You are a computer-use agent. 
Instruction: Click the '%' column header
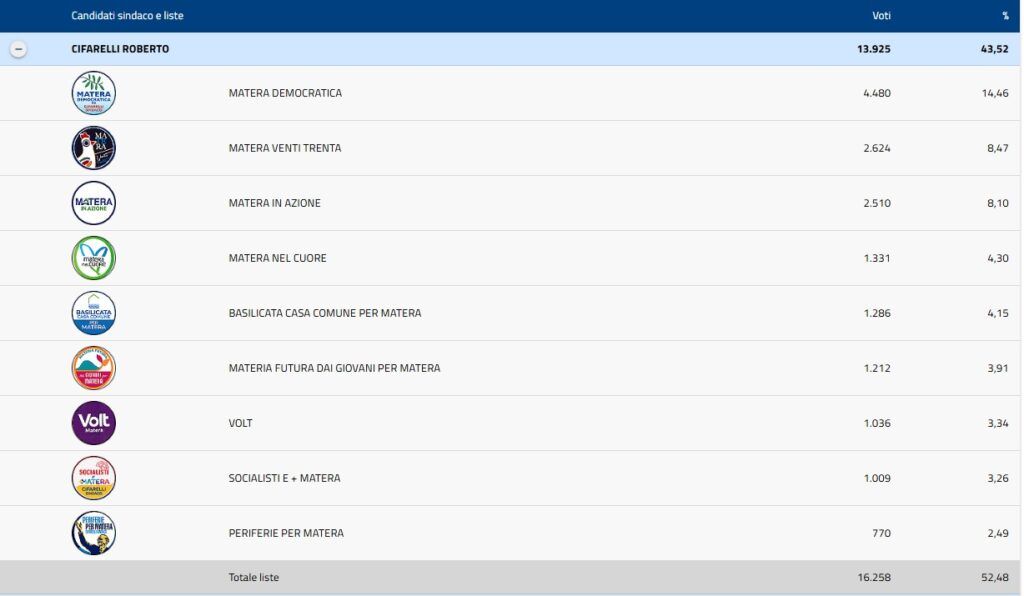click(x=1004, y=16)
